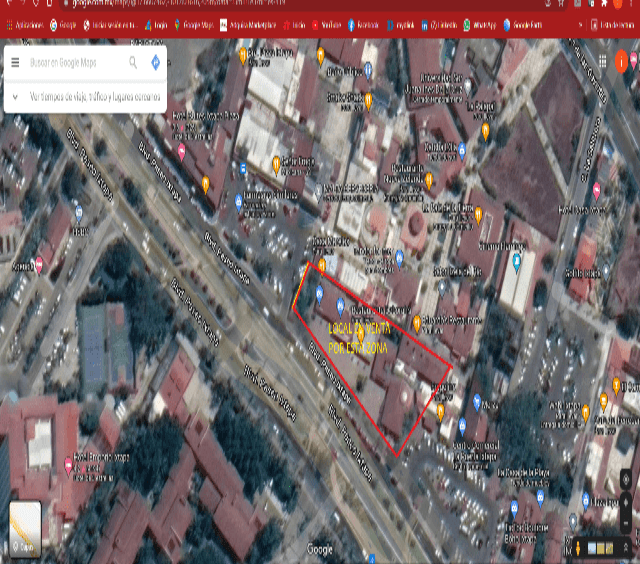Click the shopping cart pin labeled Merza
This screenshot has width=640, height=564.
pos(477,402)
